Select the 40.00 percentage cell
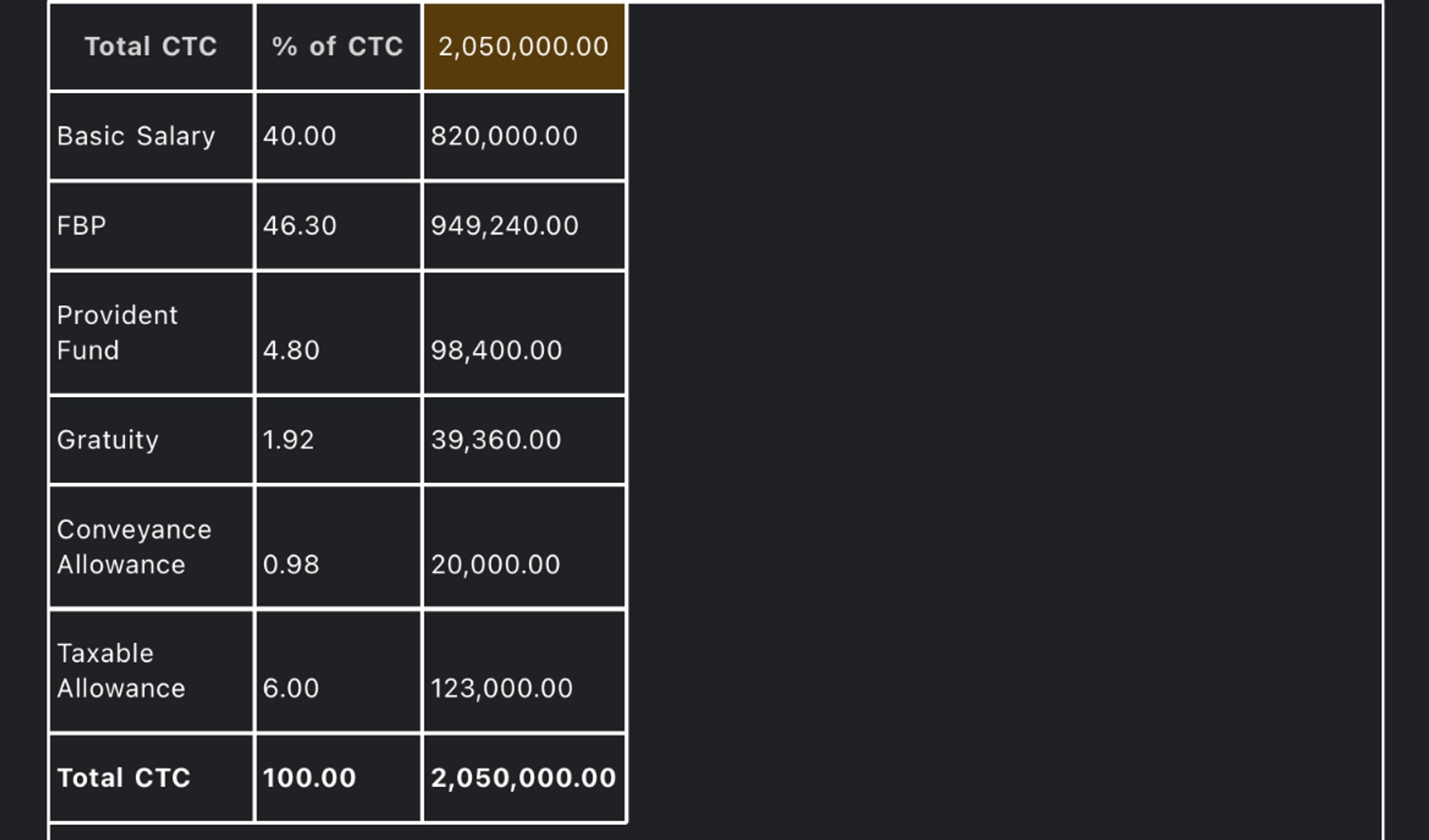 (x=338, y=136)
